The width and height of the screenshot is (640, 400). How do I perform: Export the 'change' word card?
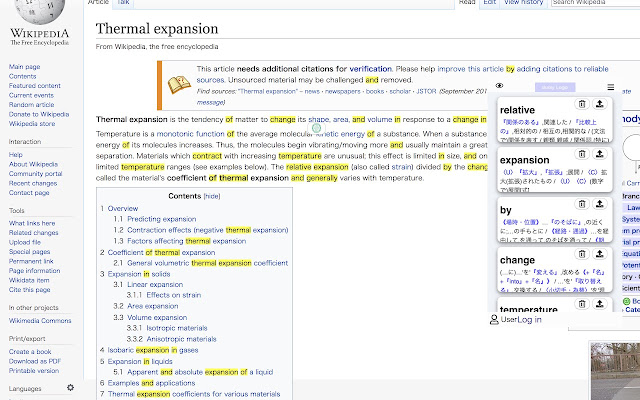pyautogui.click(x=600, y=254)
